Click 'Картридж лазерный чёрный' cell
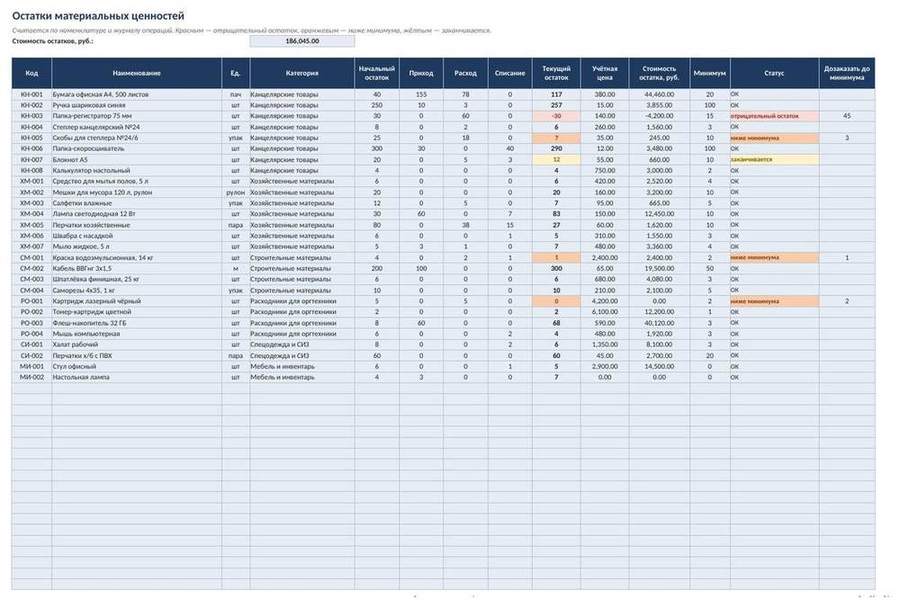The height and width of the screenshot is (608, 900). (x=137, y=301)
